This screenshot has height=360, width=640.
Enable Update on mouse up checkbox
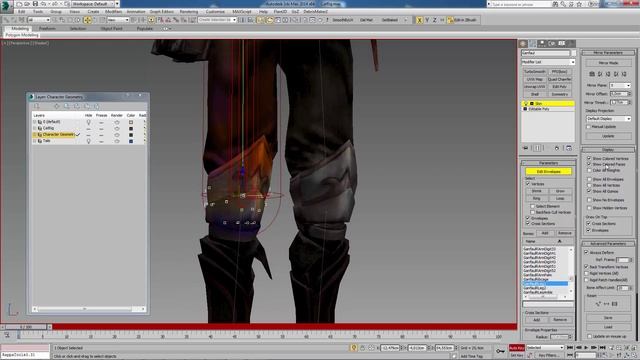[589, 336]
